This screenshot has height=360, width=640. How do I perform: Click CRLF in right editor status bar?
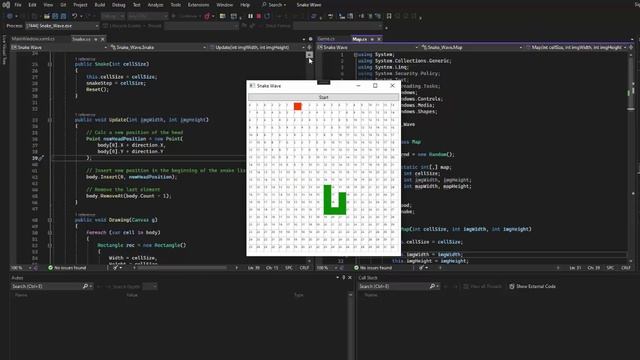(x=626, y=268)
